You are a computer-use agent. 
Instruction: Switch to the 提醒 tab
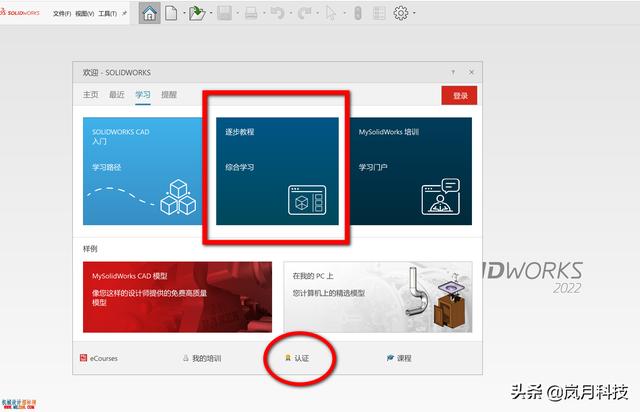169,95
